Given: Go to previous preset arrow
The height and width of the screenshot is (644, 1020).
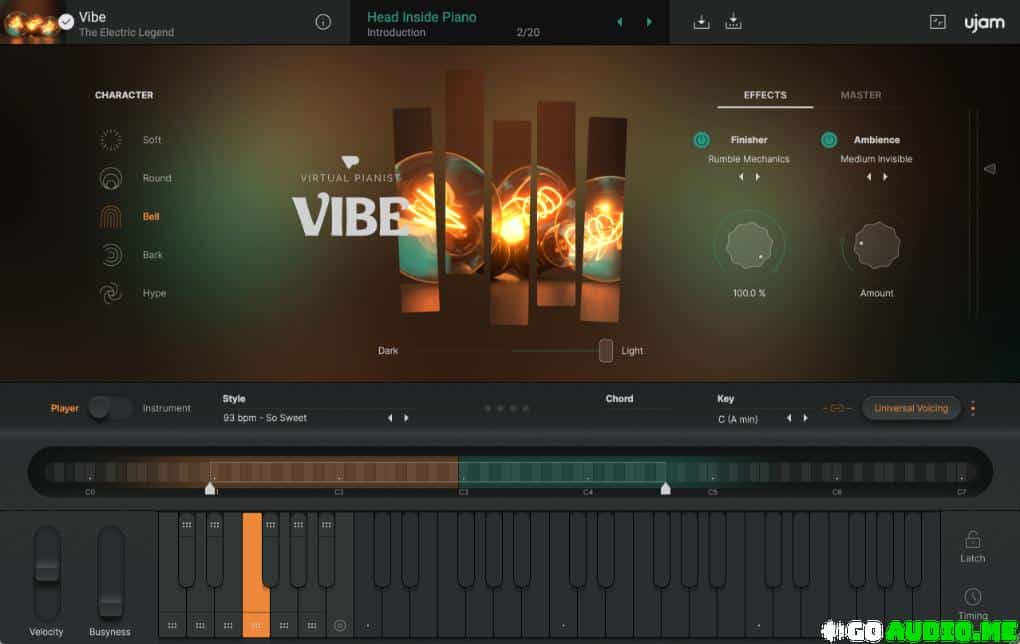Looking at the screenshot, I should [620, 22].
